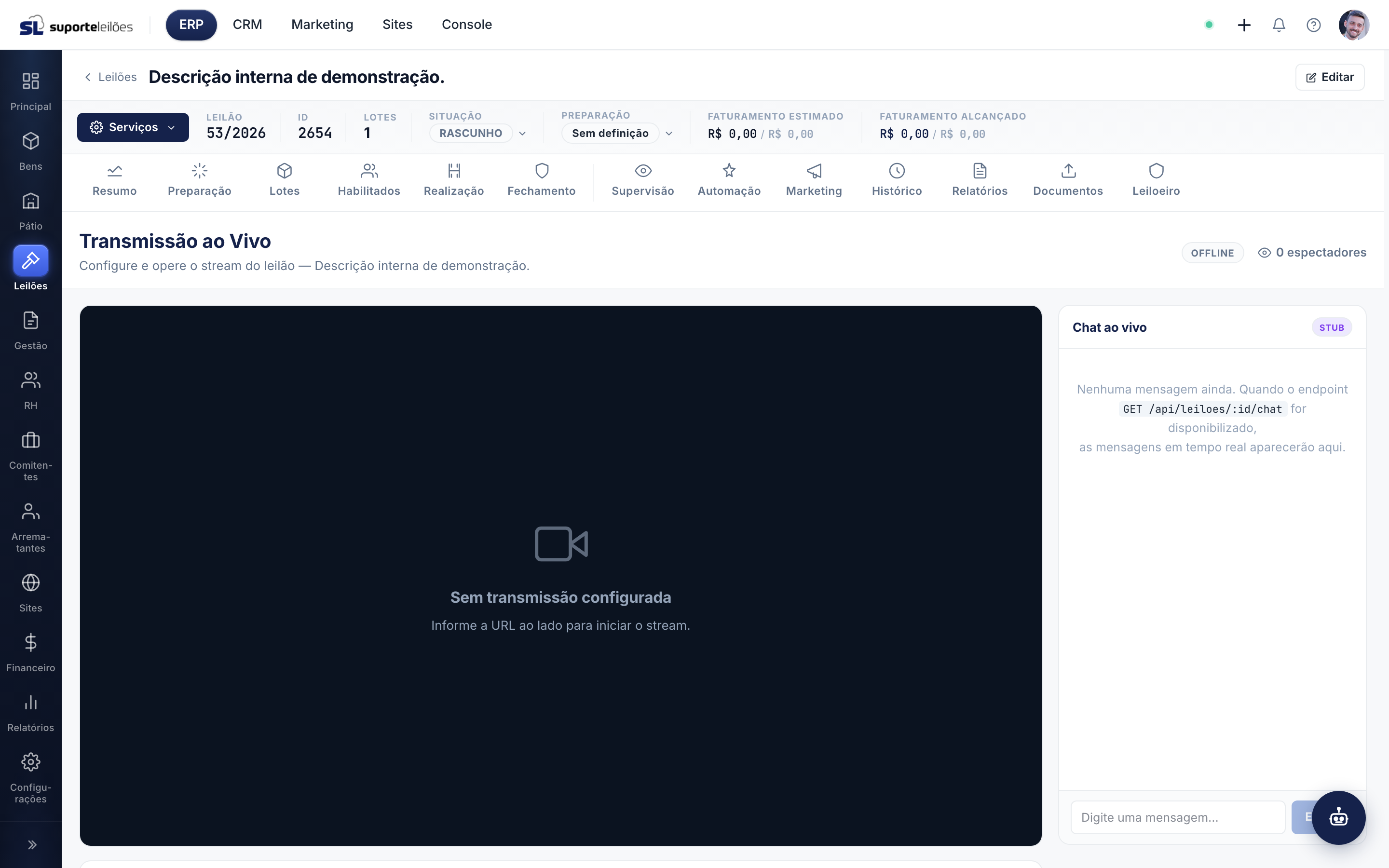Click the Sem transmissão configurada message
The width and height of the screenshot is (1389, 868).
(560, 597)
